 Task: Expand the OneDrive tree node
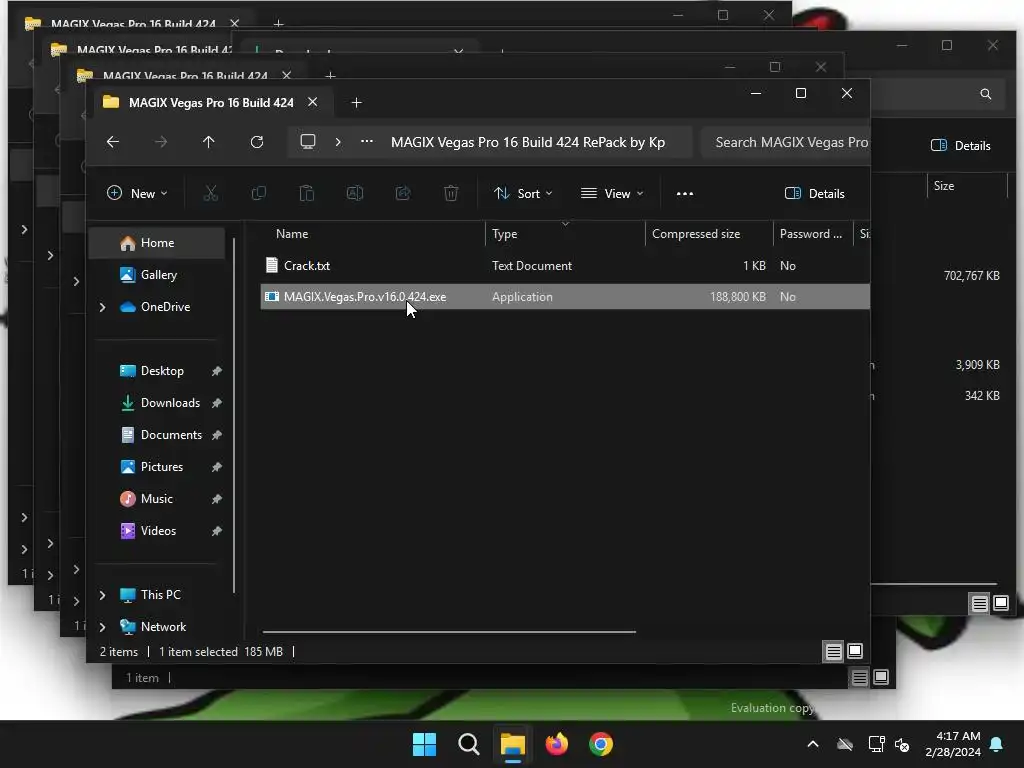click(x=103, y=307)
